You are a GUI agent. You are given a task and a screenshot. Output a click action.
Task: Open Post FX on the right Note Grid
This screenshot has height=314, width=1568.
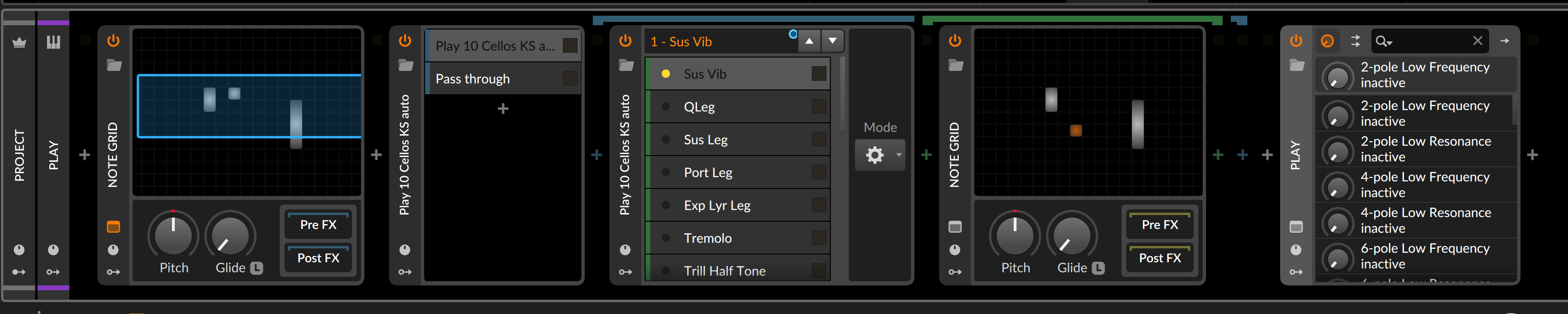pyautogui.click(x=1159, y=258)
